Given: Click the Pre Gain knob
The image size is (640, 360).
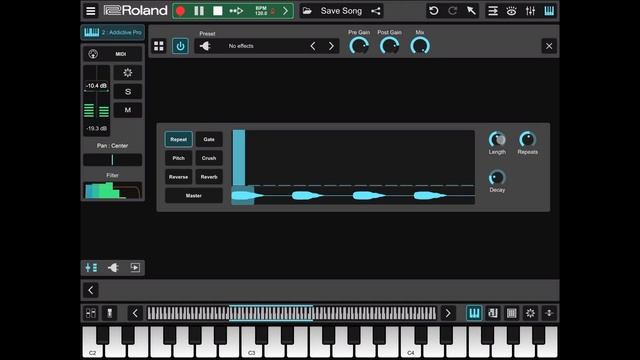Looking at the screenshot, I should tap(359, 46).
